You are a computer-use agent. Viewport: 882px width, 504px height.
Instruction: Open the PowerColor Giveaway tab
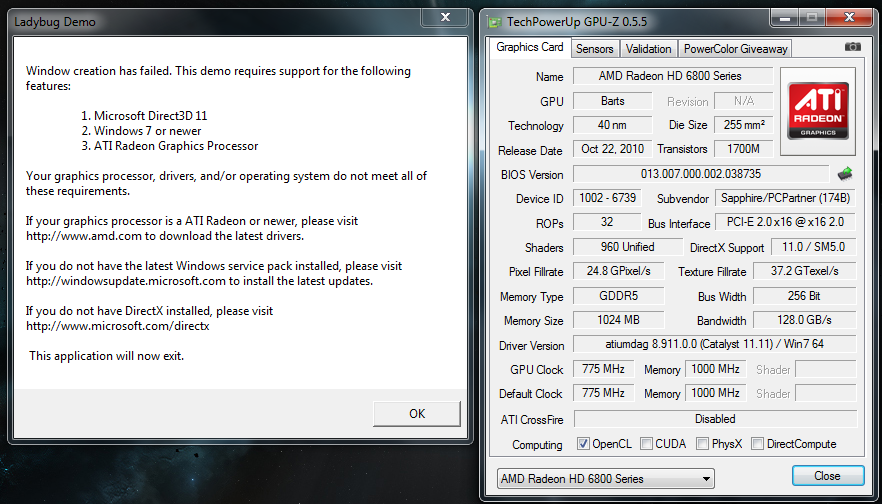[x=735, y=49]
